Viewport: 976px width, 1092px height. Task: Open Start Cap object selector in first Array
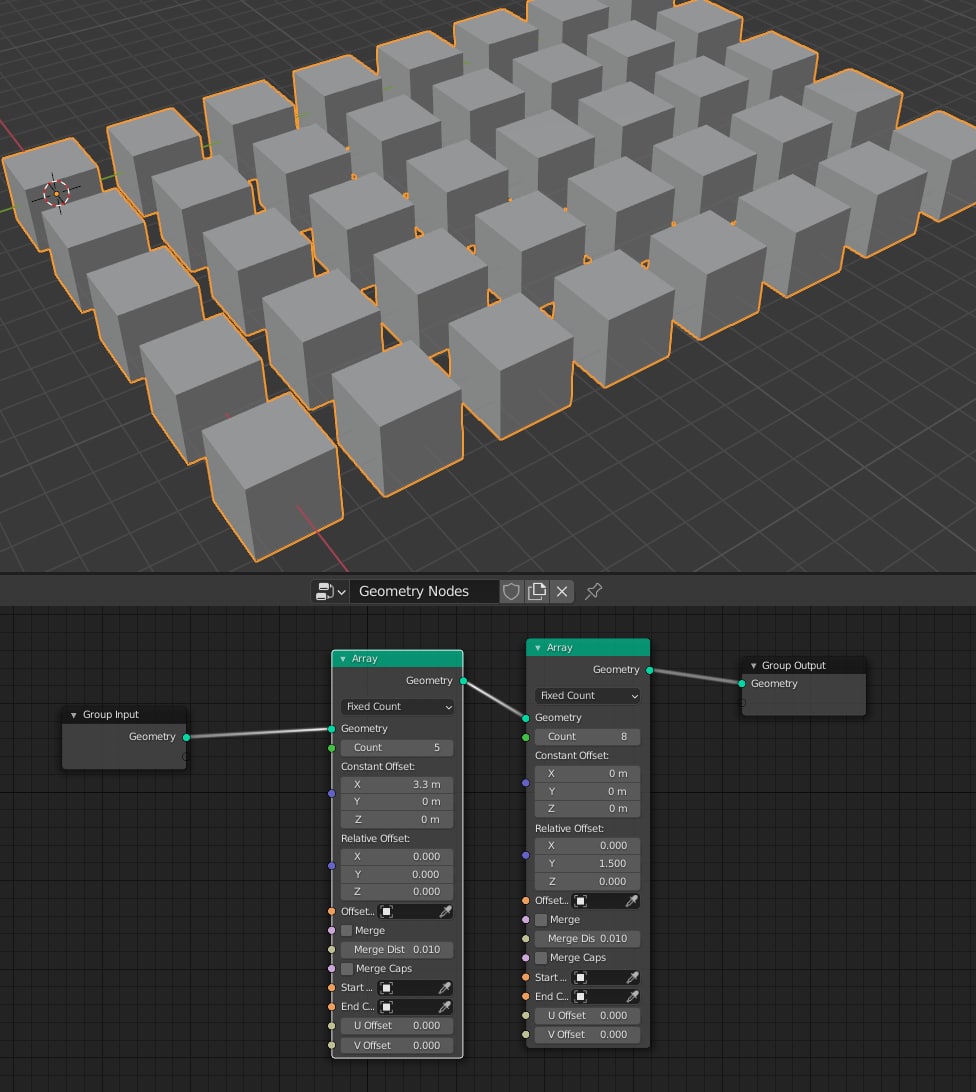(x=408, y=988)
